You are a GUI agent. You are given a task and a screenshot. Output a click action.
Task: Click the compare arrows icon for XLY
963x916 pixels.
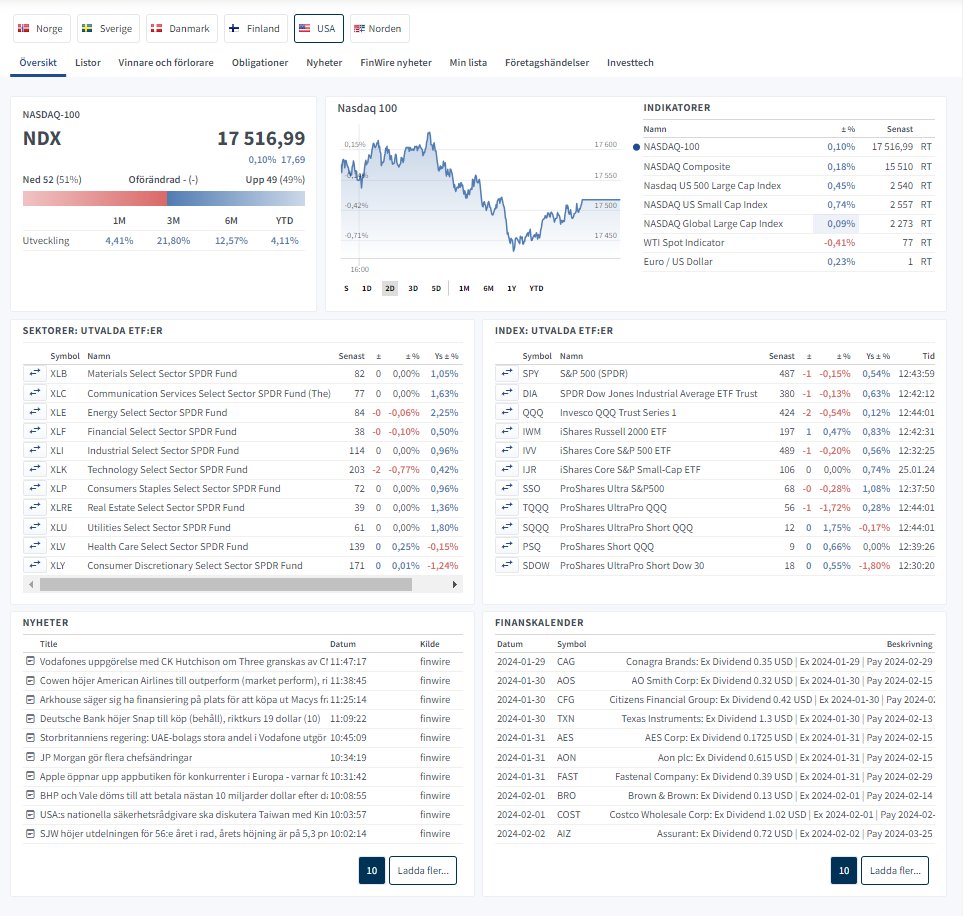[35, 565]
